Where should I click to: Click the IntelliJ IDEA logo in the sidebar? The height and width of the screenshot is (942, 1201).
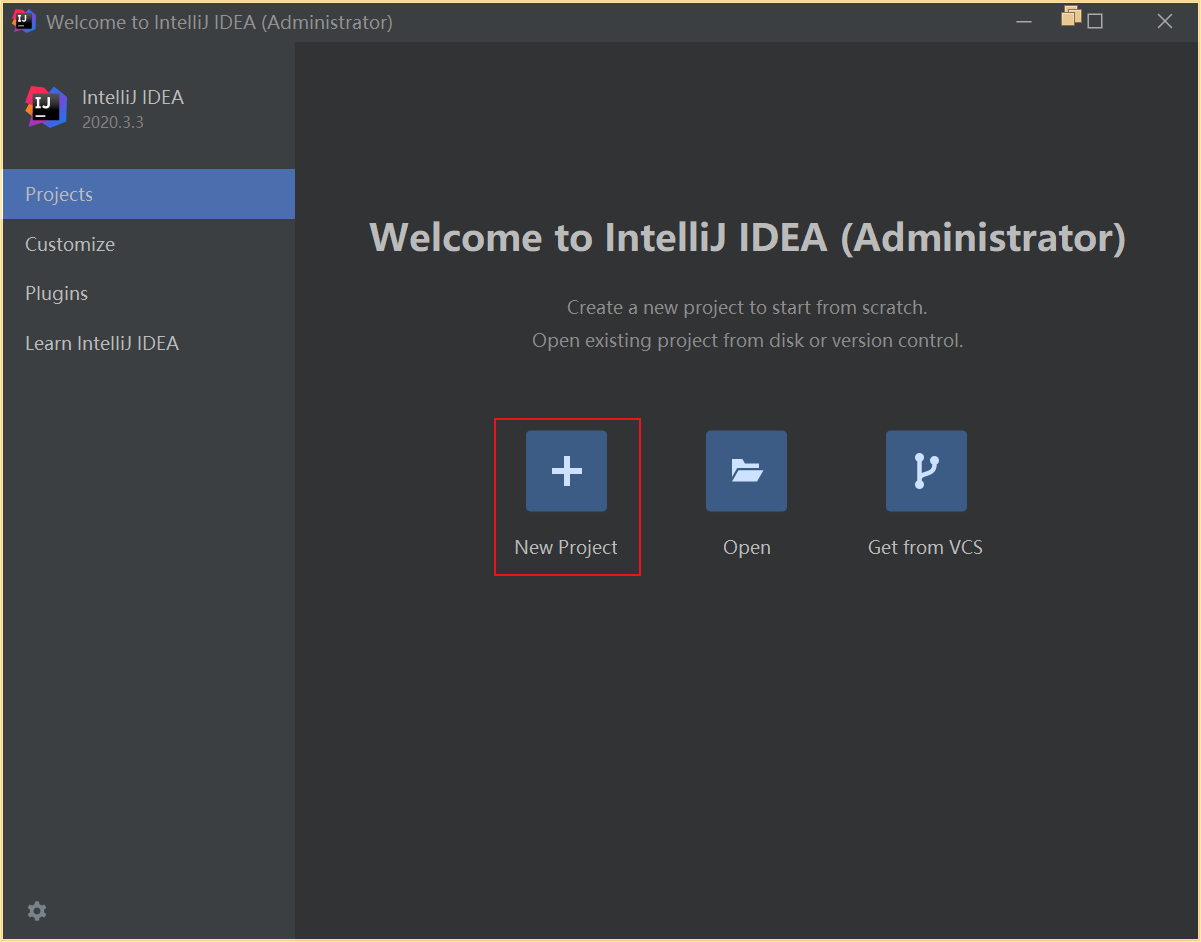tap(46, 107)
